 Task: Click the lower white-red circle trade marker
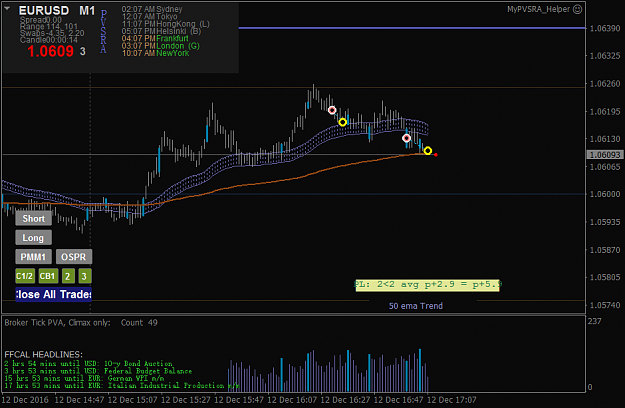(406, 138)
